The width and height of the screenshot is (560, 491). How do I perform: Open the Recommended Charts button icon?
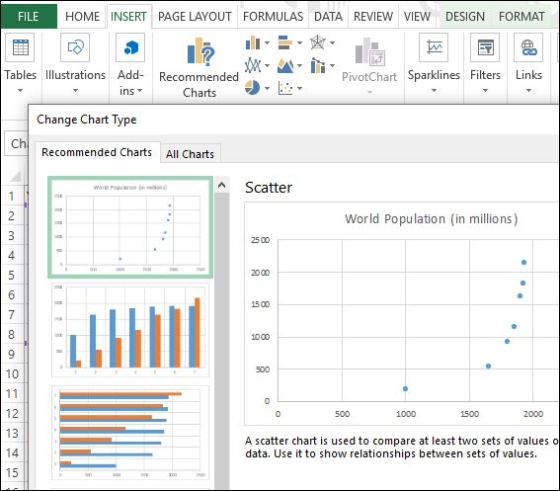tap(201, 52)
